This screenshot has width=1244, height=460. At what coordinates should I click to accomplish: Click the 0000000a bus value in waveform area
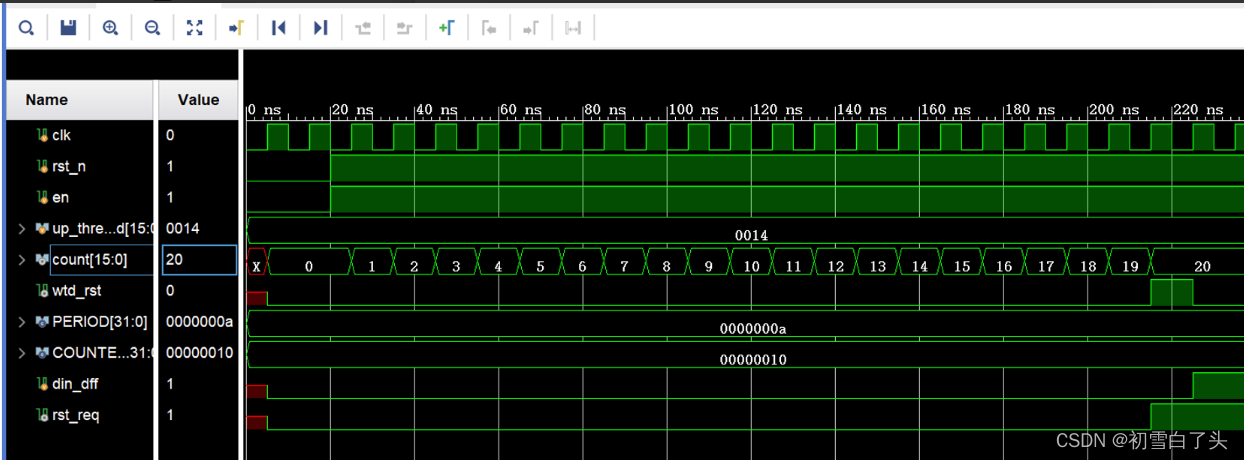click(752, 328)
